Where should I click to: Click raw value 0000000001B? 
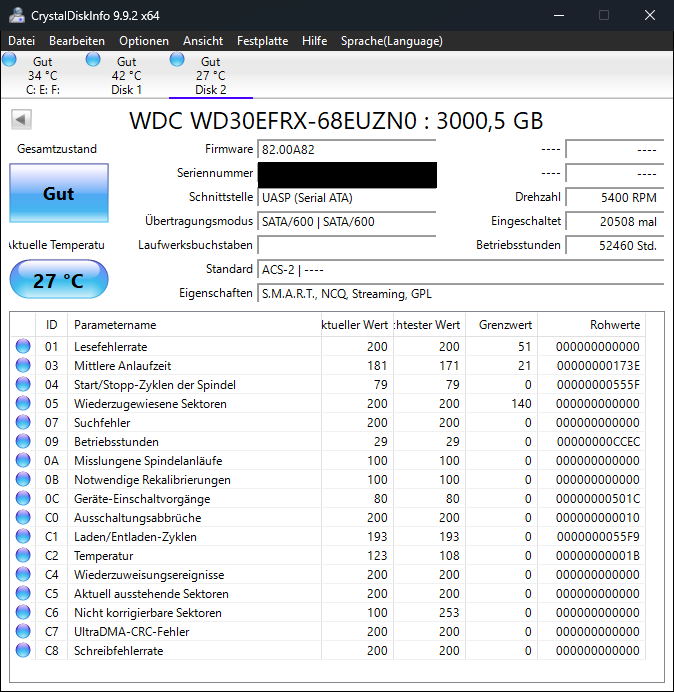[x=598, y=556]
